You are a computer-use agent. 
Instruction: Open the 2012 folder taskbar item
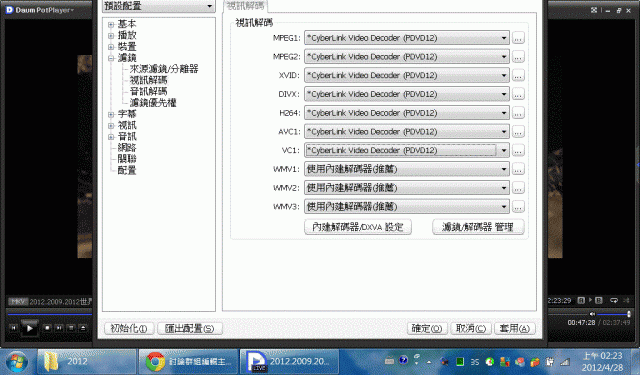tap(87, 362)
